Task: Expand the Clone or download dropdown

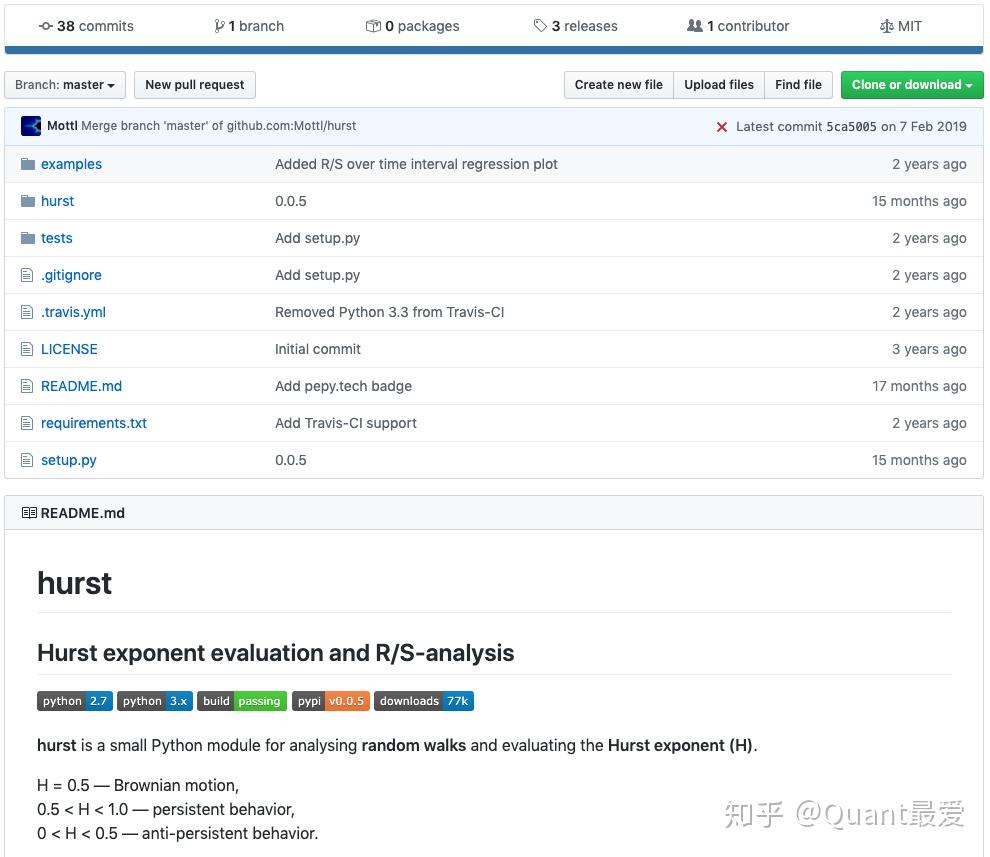Action: pos(911,85)
